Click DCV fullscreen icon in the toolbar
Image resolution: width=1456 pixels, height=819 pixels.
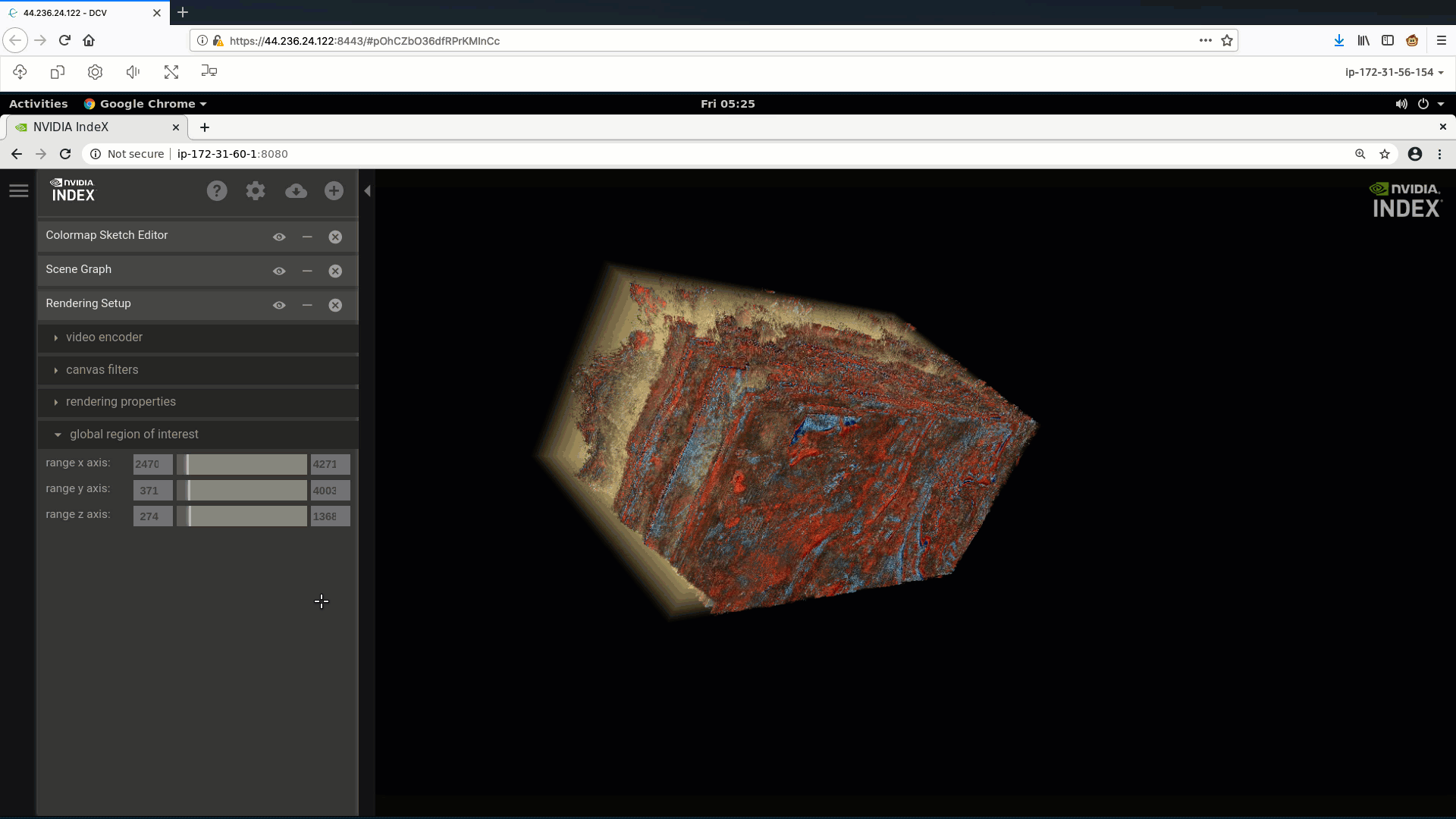pos(171,72)
